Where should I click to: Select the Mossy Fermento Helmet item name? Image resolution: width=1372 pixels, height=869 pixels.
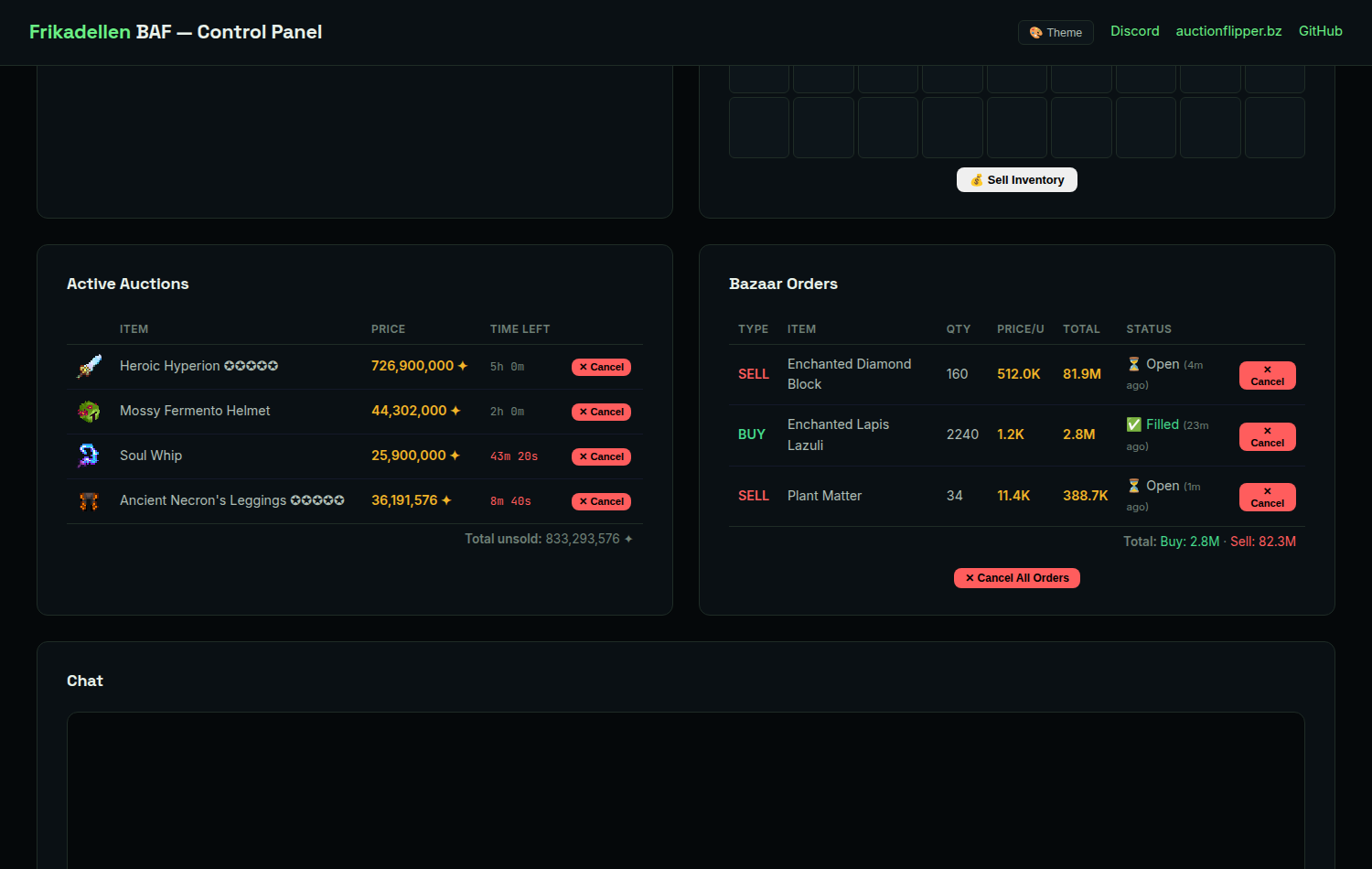pos(195,411)
